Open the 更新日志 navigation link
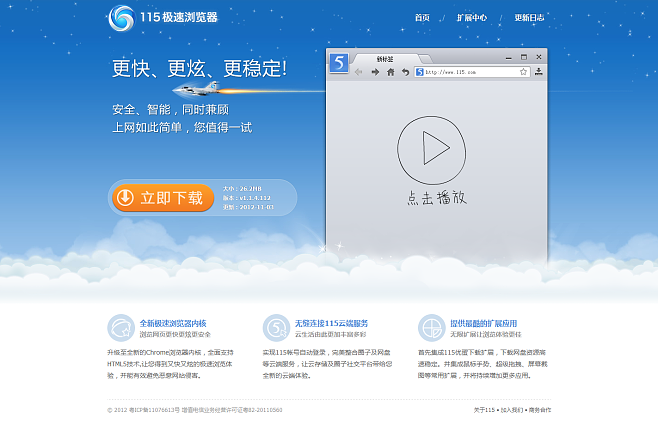This screenshot has height=424, width=658. tap(529, 18)
